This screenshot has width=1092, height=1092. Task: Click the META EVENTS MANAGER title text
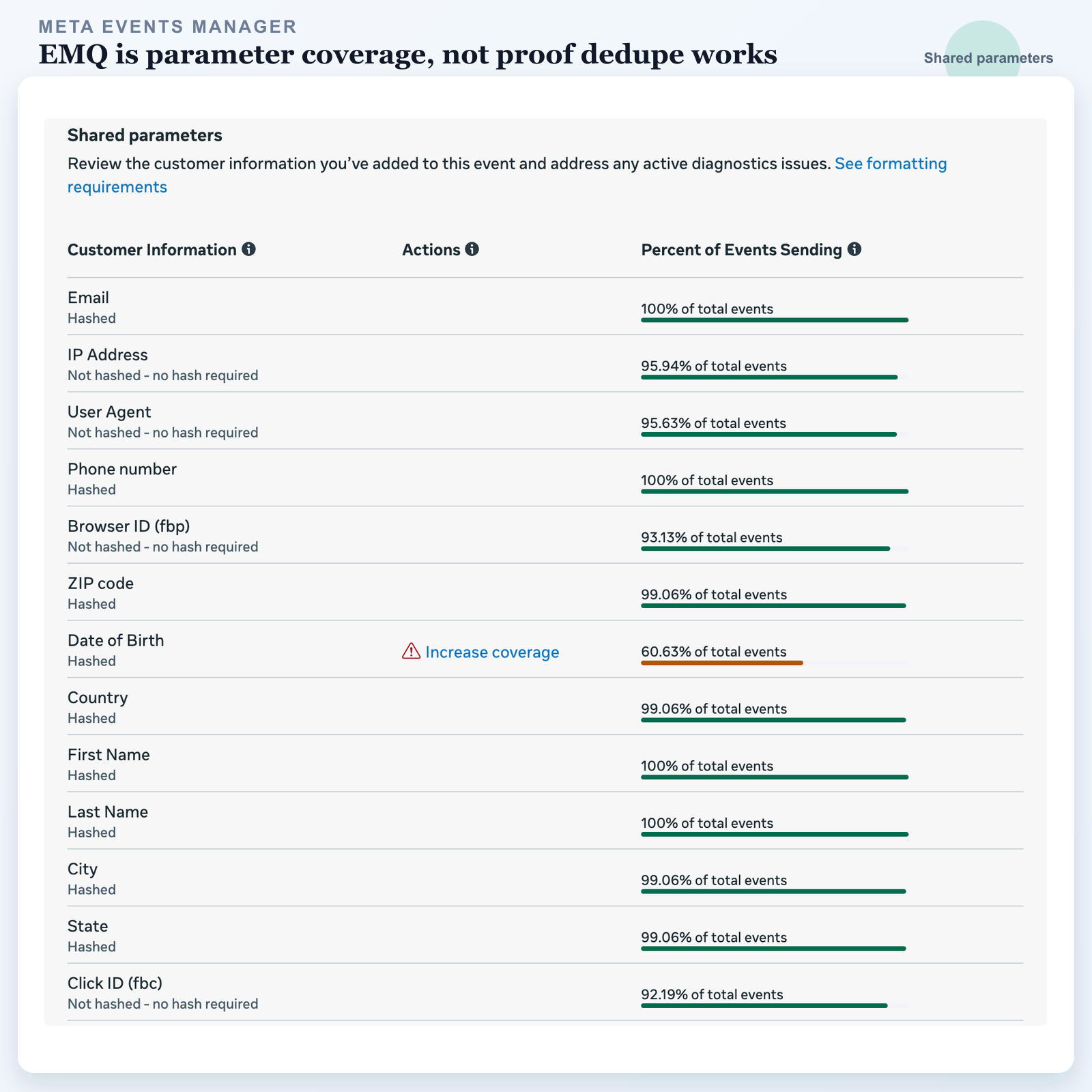tap(167, 27)
